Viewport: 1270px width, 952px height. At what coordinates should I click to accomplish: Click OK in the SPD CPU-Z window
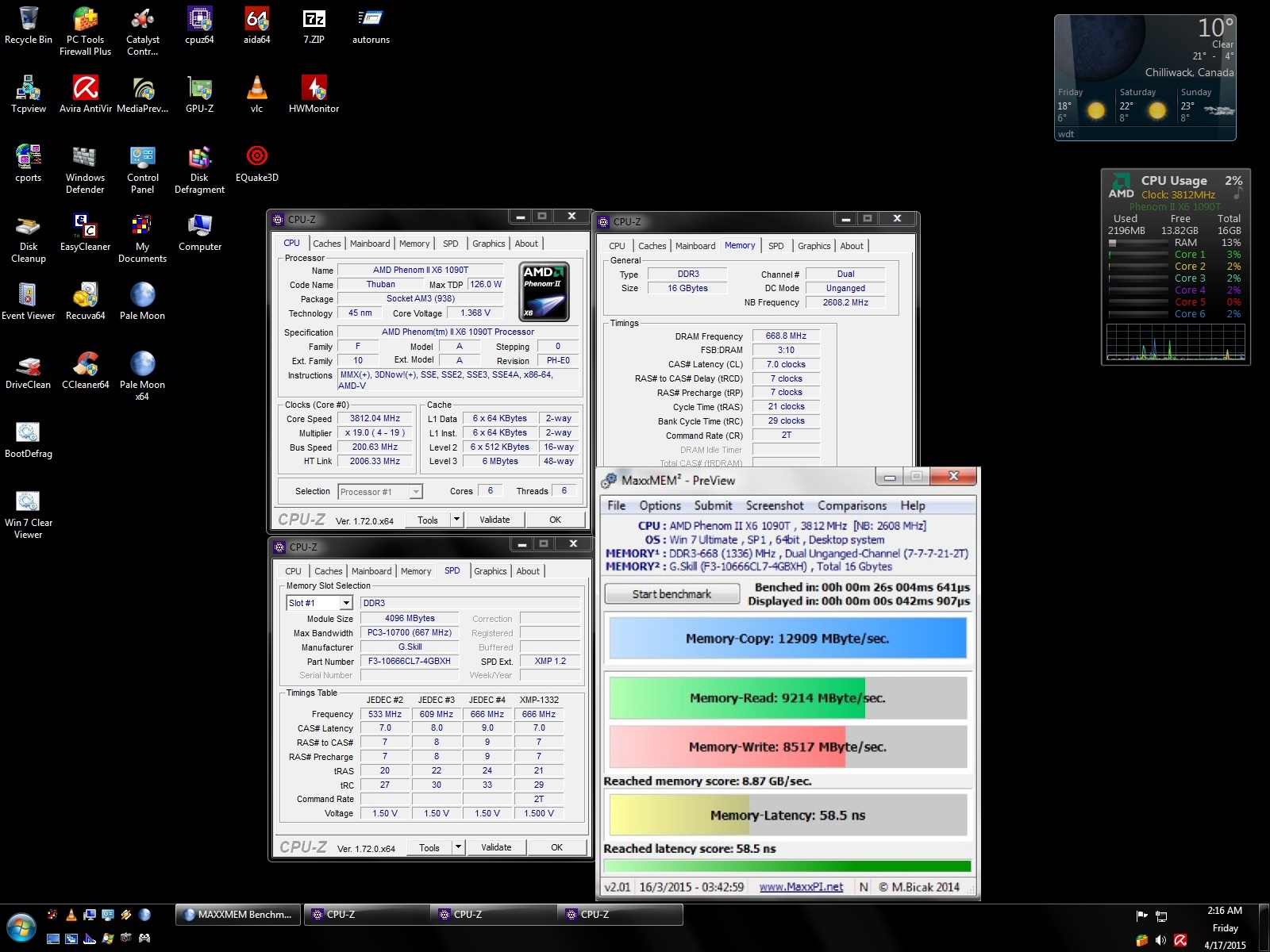(556, 847)
